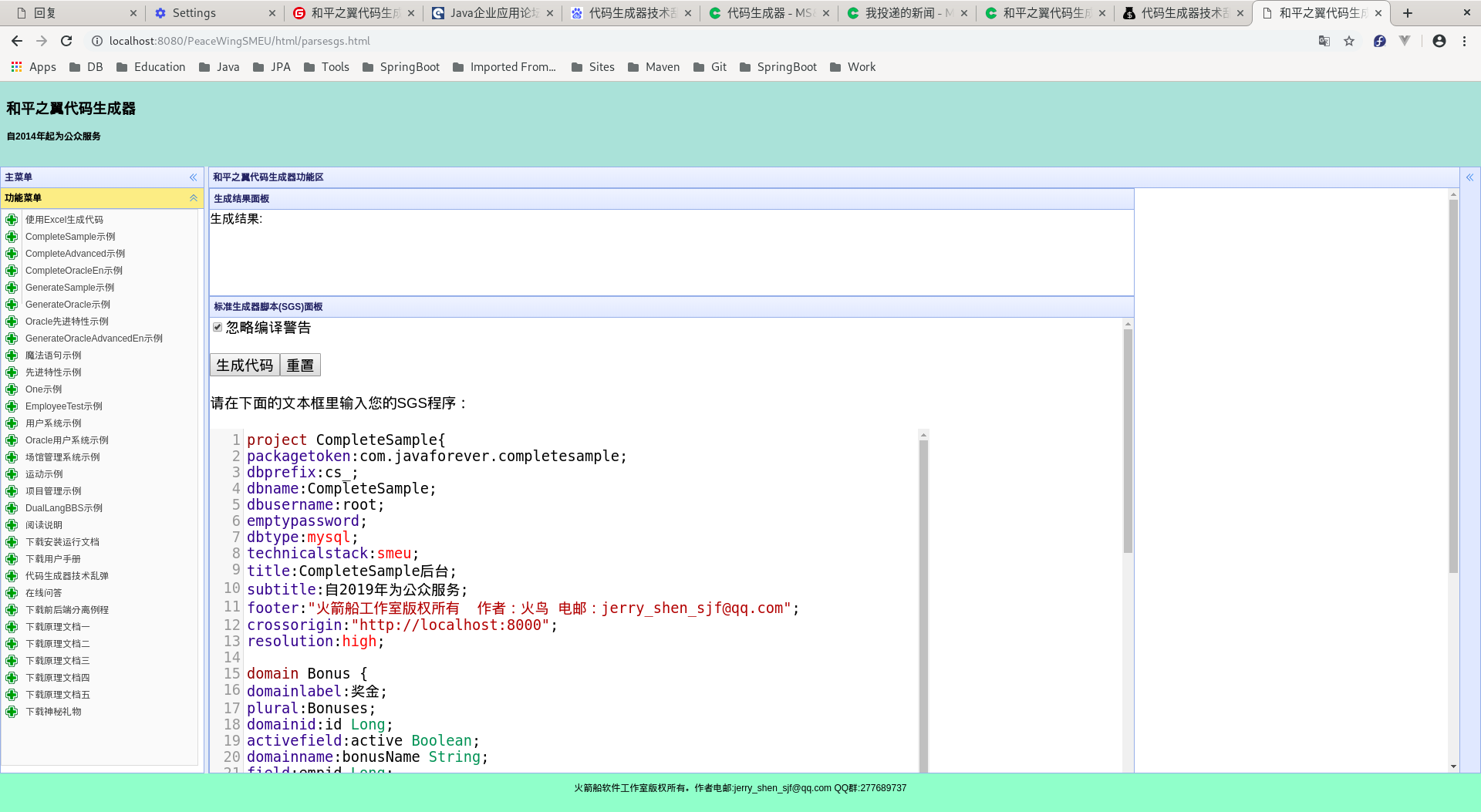Click the address bar URL
The image size is (1481, 812).
239,41
